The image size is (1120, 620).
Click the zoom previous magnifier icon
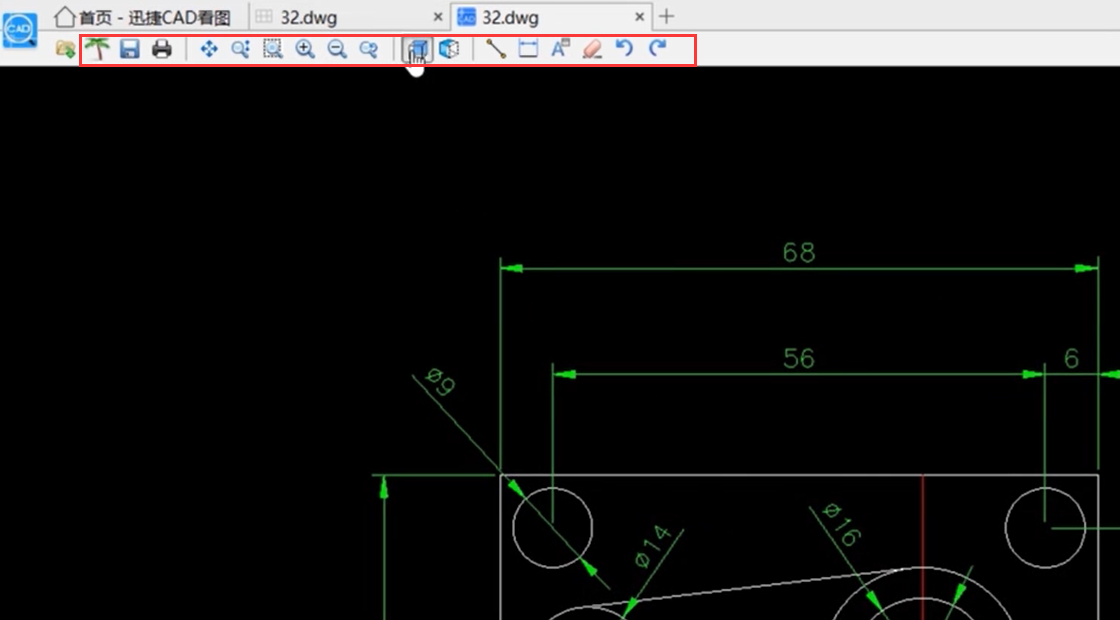[368, 49]
